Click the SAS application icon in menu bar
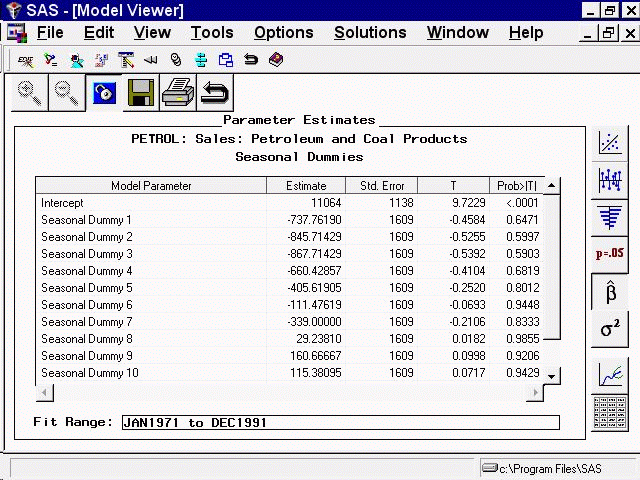Viewport: 640px width, 480px height. [x=17, y=33]
